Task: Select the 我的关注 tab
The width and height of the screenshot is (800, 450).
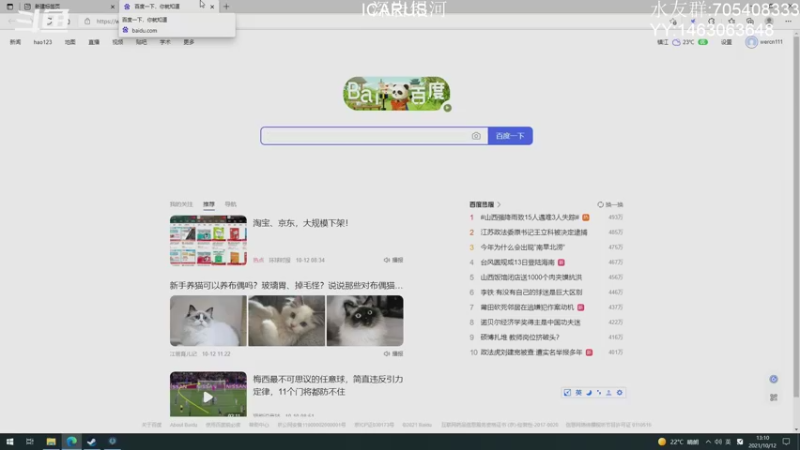Action: coord(181,204)
